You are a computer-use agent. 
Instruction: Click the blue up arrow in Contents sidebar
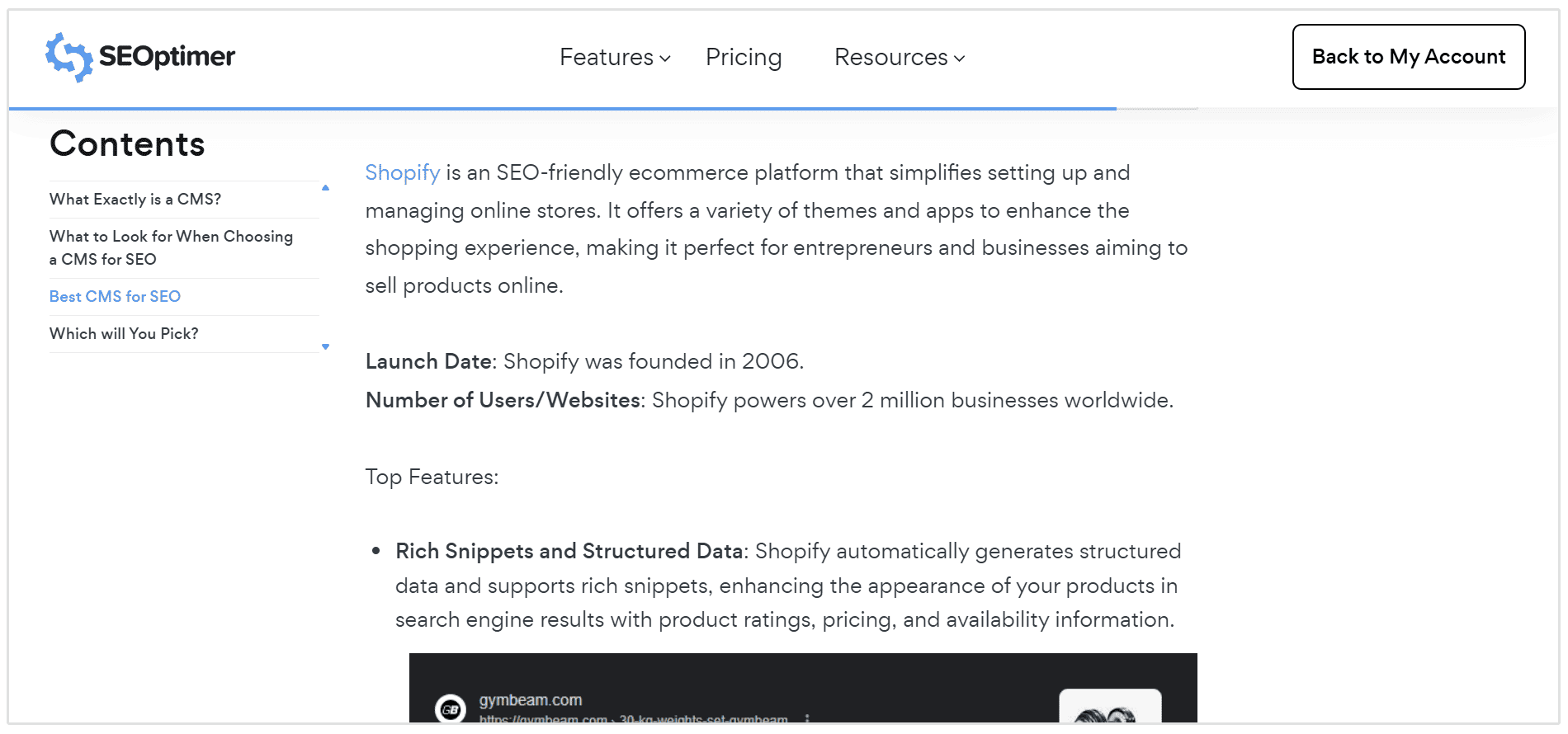[325, 187]
